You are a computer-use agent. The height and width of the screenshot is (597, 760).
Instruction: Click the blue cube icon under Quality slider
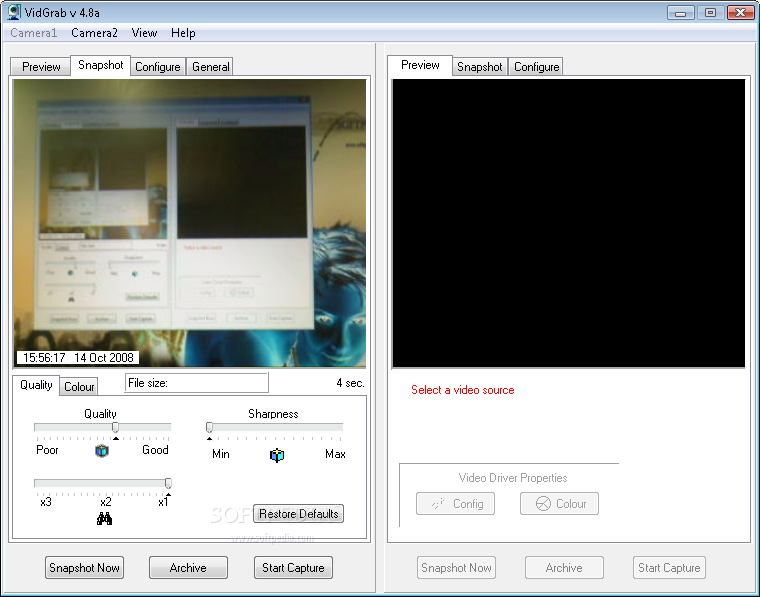102,451
